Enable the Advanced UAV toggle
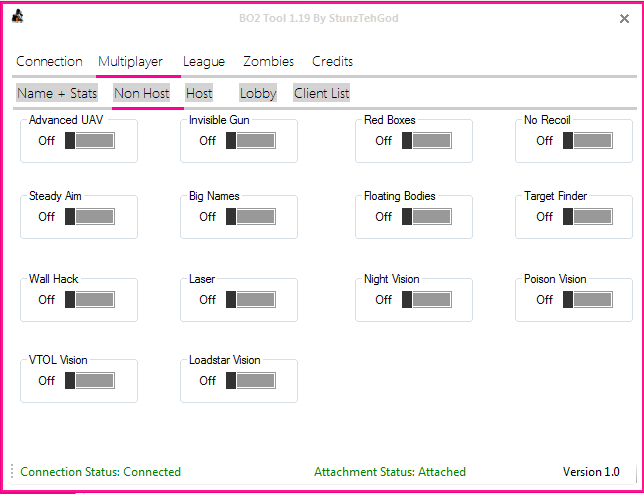Viewport: 644px width, 494px height. click(90, 141)
